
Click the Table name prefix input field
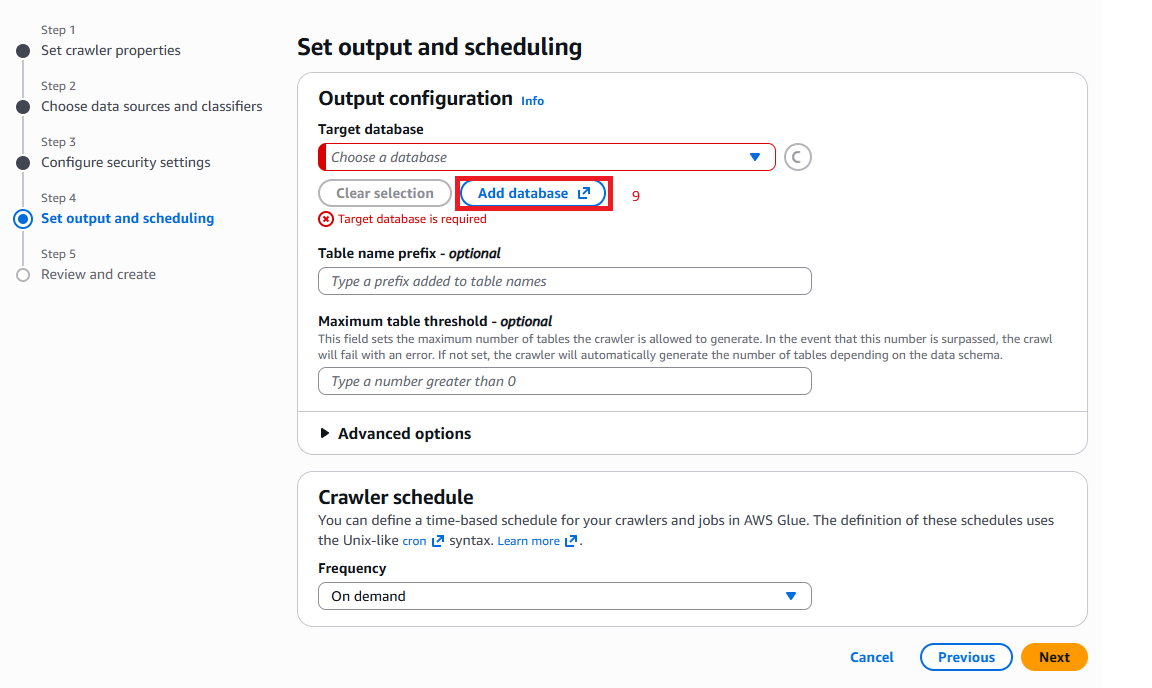(x=564, y=282)
